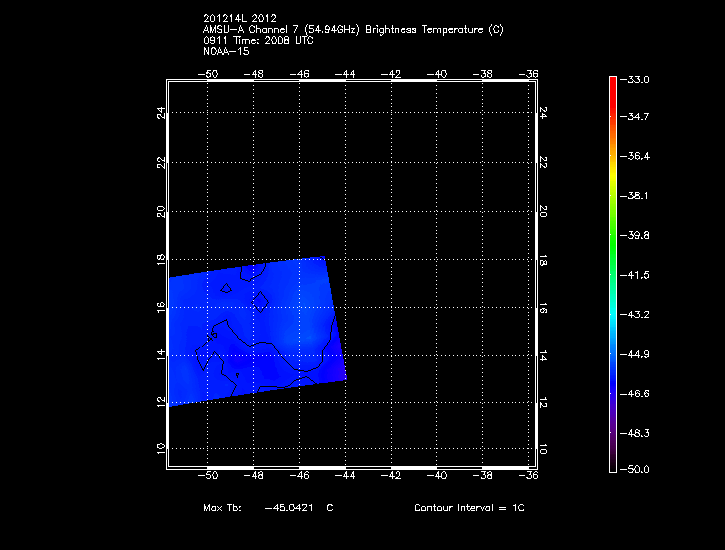This screenshot has width=725, height=550.
Task: Click the -36.4 color scale label
Action: pos(637,157)
